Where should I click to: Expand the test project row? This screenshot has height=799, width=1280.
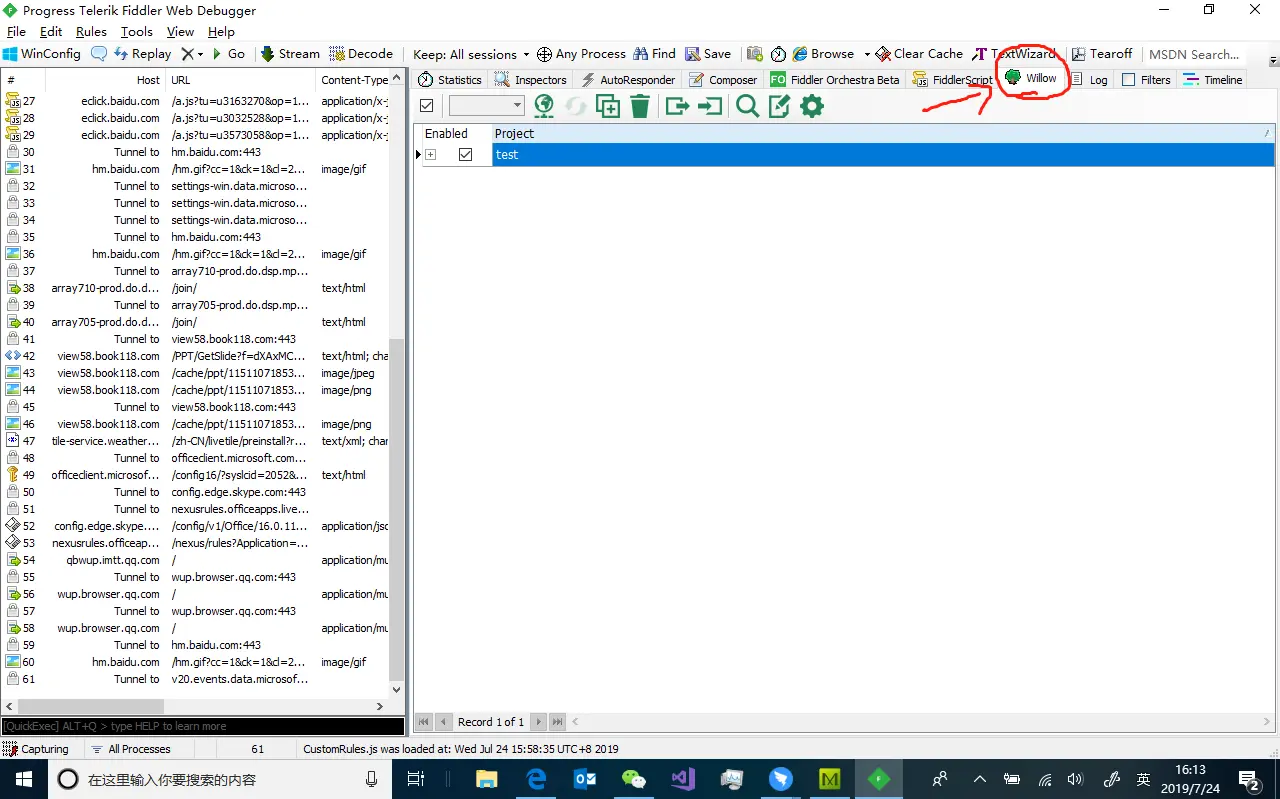pos(431,155)
